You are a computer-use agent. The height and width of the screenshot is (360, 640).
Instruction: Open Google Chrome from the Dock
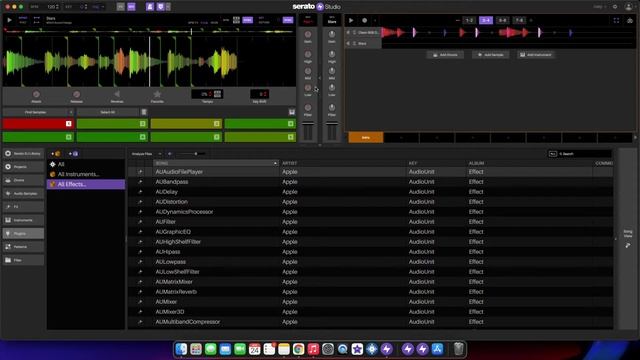[x=298, y=349]
